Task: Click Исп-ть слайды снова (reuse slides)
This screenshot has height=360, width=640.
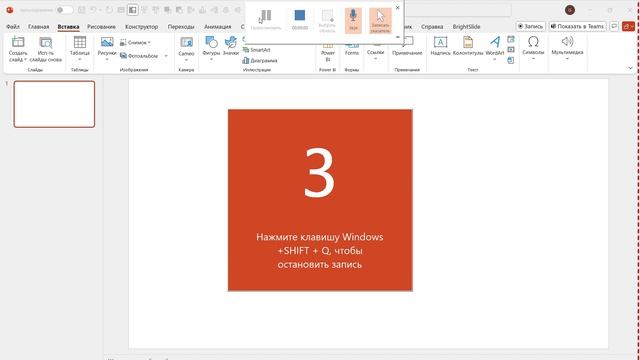Action: [x=45, y=49]
